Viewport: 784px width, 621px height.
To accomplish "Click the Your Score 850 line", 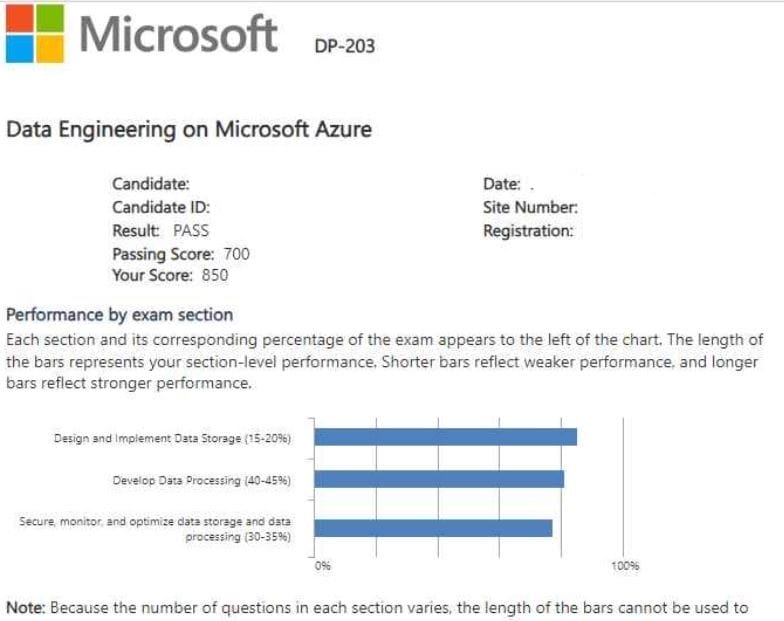I will pyautogui.click(x=170, y=275).
